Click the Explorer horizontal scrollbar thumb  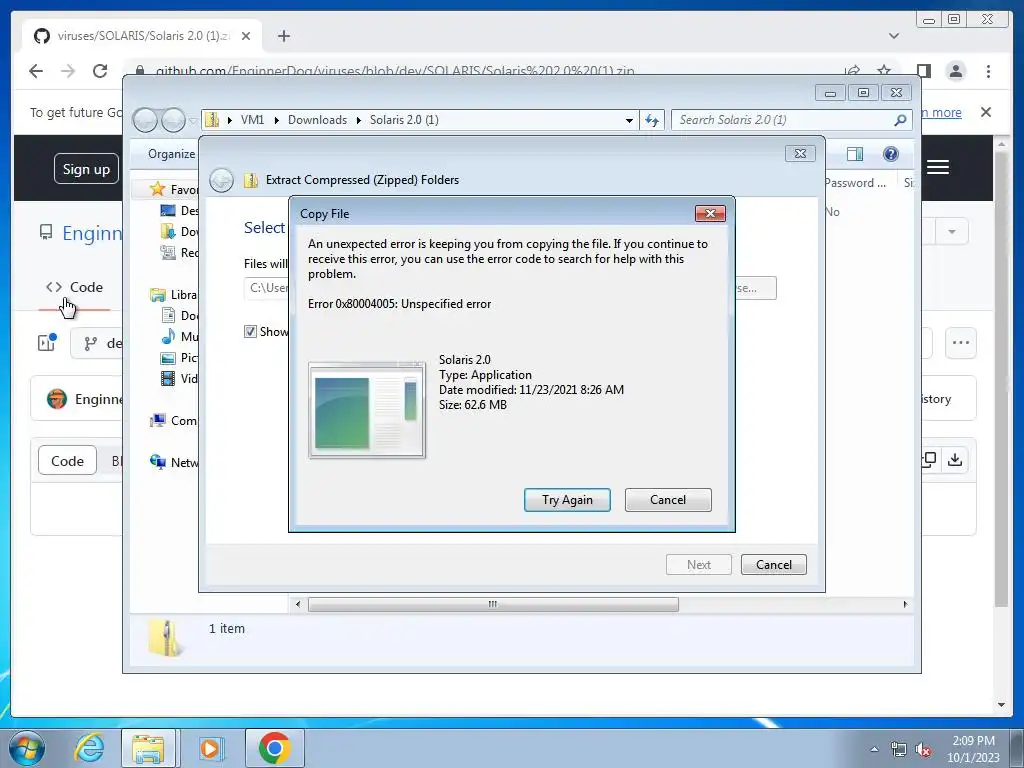tap(493, 604)
